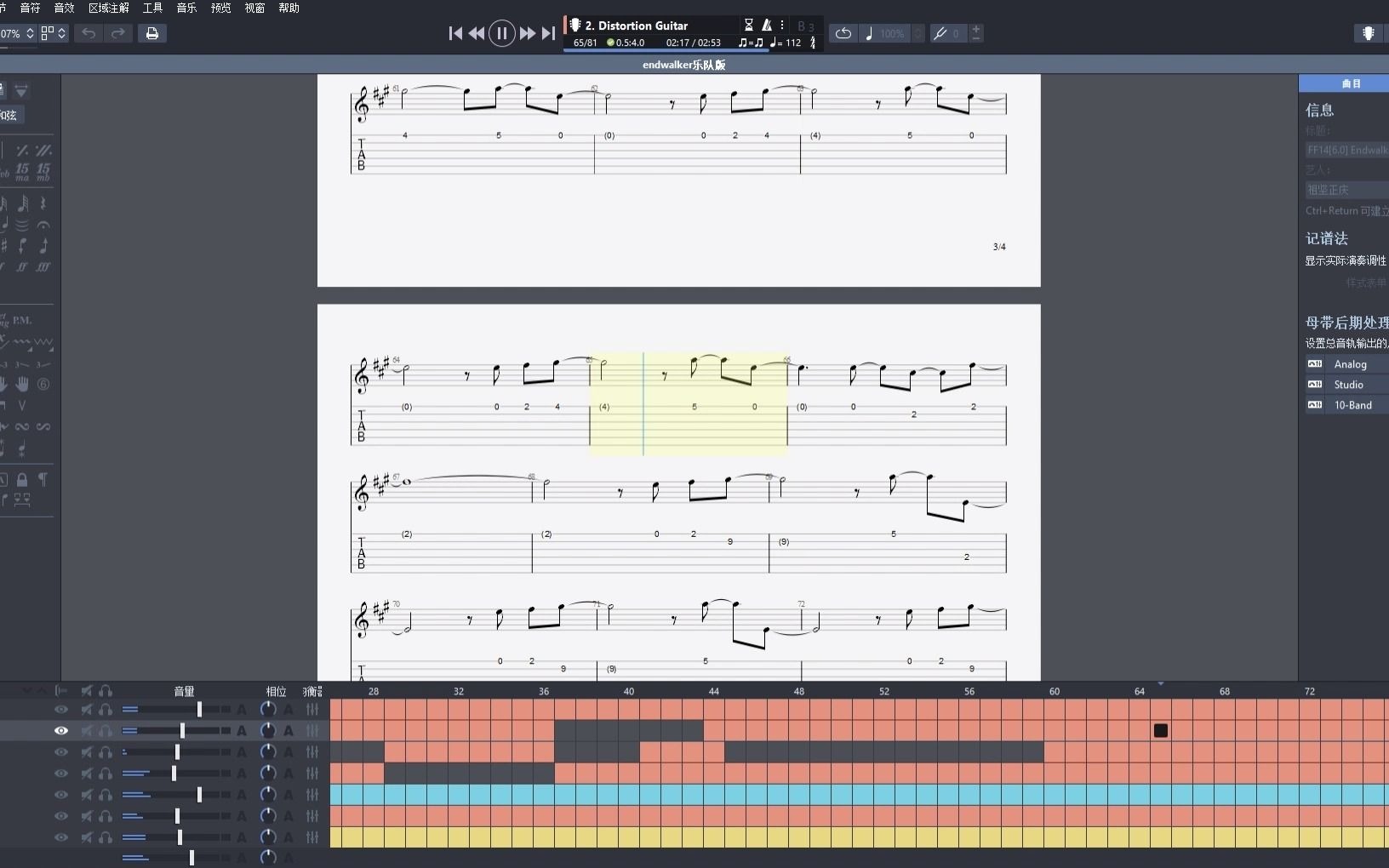Open the 工具 menu
This screenshot has height=868, width=1389.
pyautogui.click(x=152, y=8)
